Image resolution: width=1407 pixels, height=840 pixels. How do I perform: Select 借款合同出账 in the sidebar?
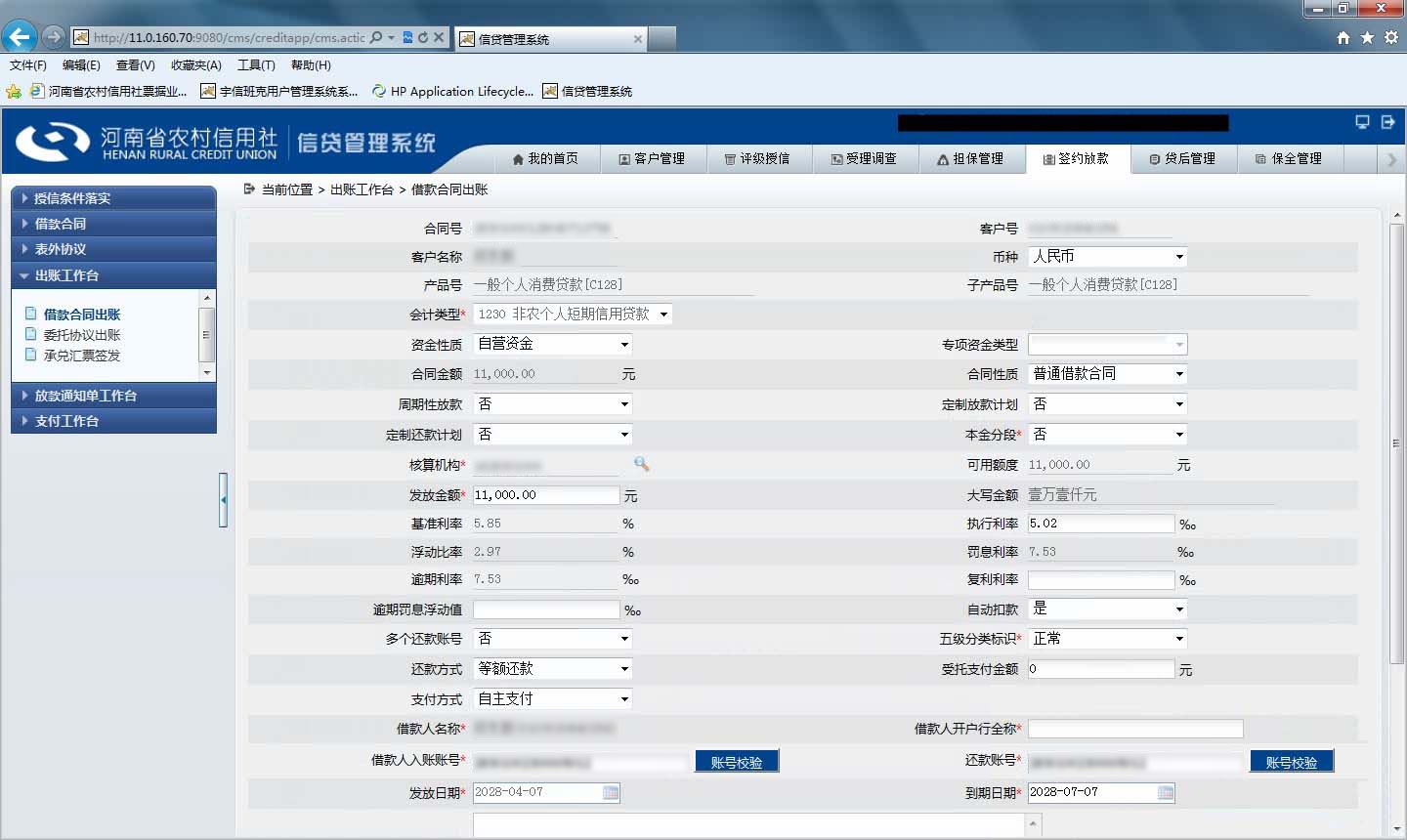coord(82,315)
